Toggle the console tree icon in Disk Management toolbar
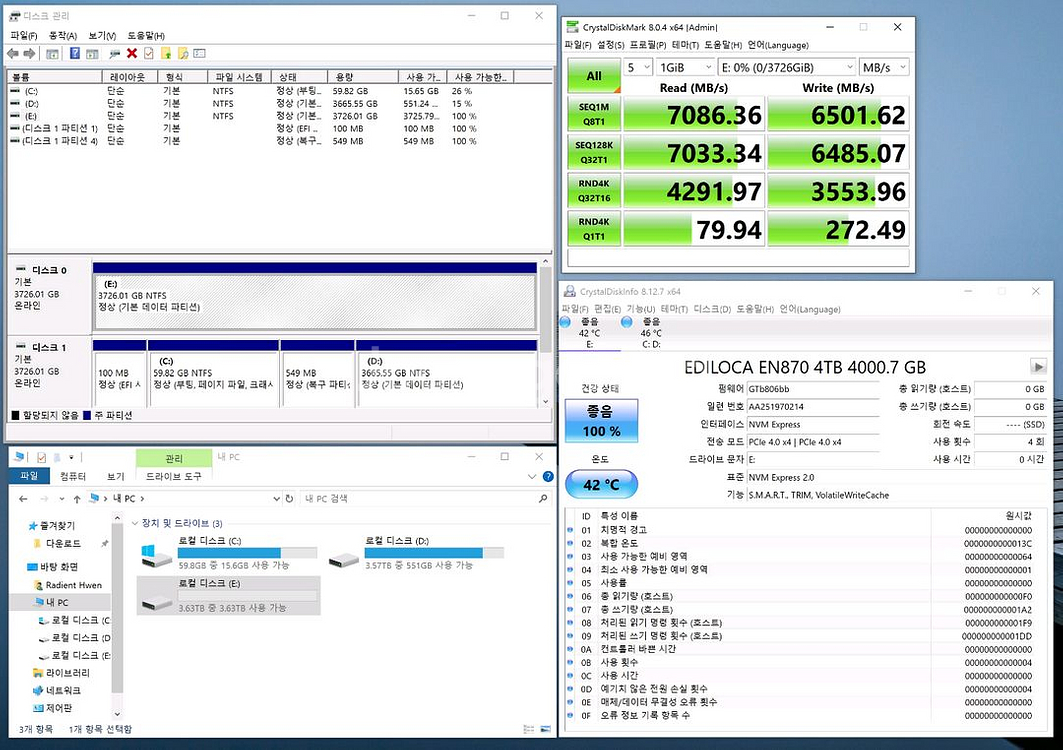This screenshot has height=750, width=1063. pos(52,54)
